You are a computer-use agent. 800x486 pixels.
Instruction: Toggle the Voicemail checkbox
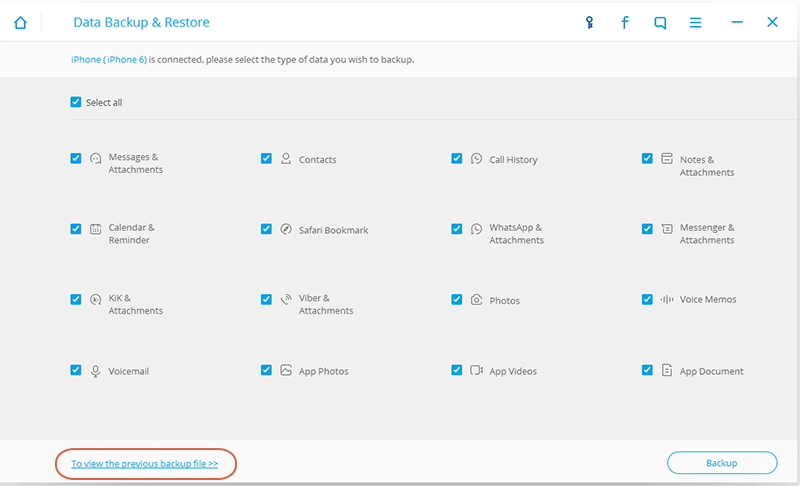pyautogui.click(x=76, y=370)
